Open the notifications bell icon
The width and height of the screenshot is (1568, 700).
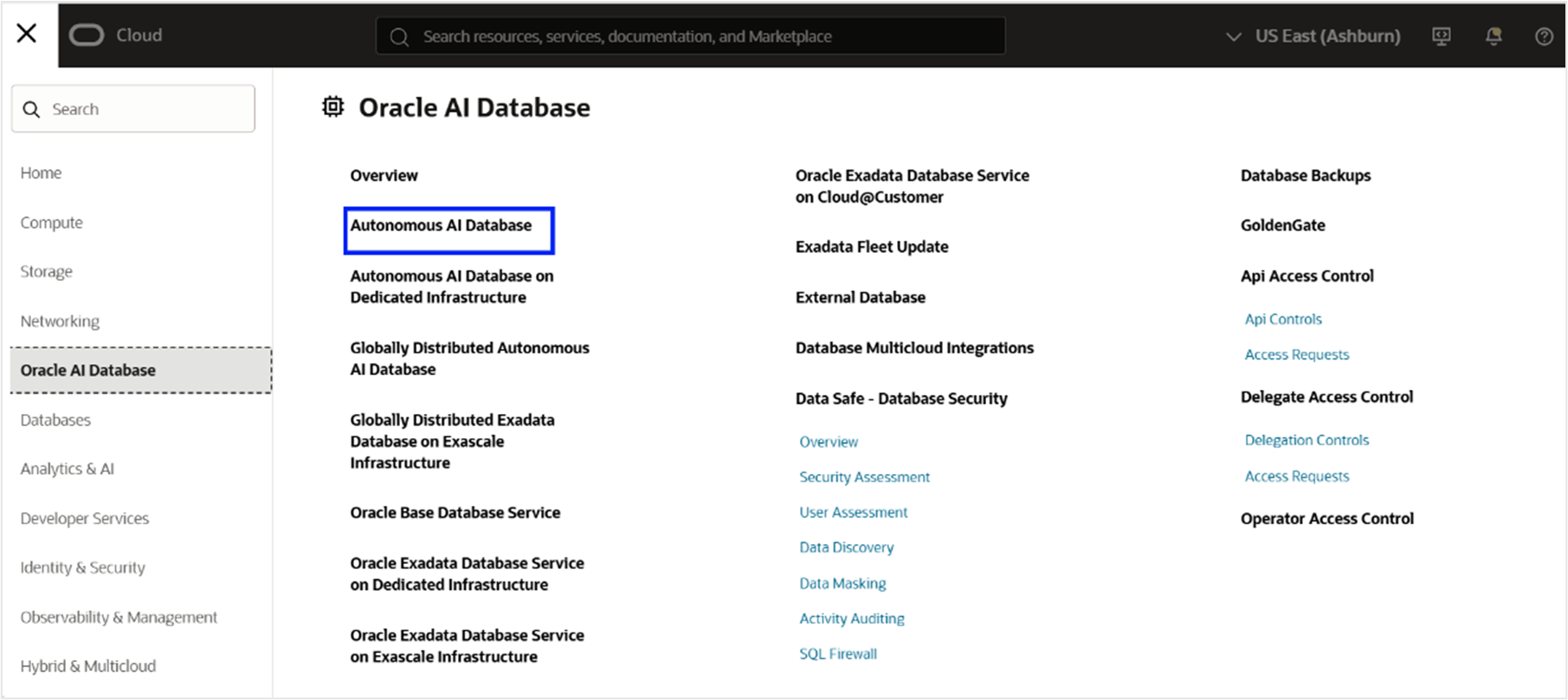1494,36
